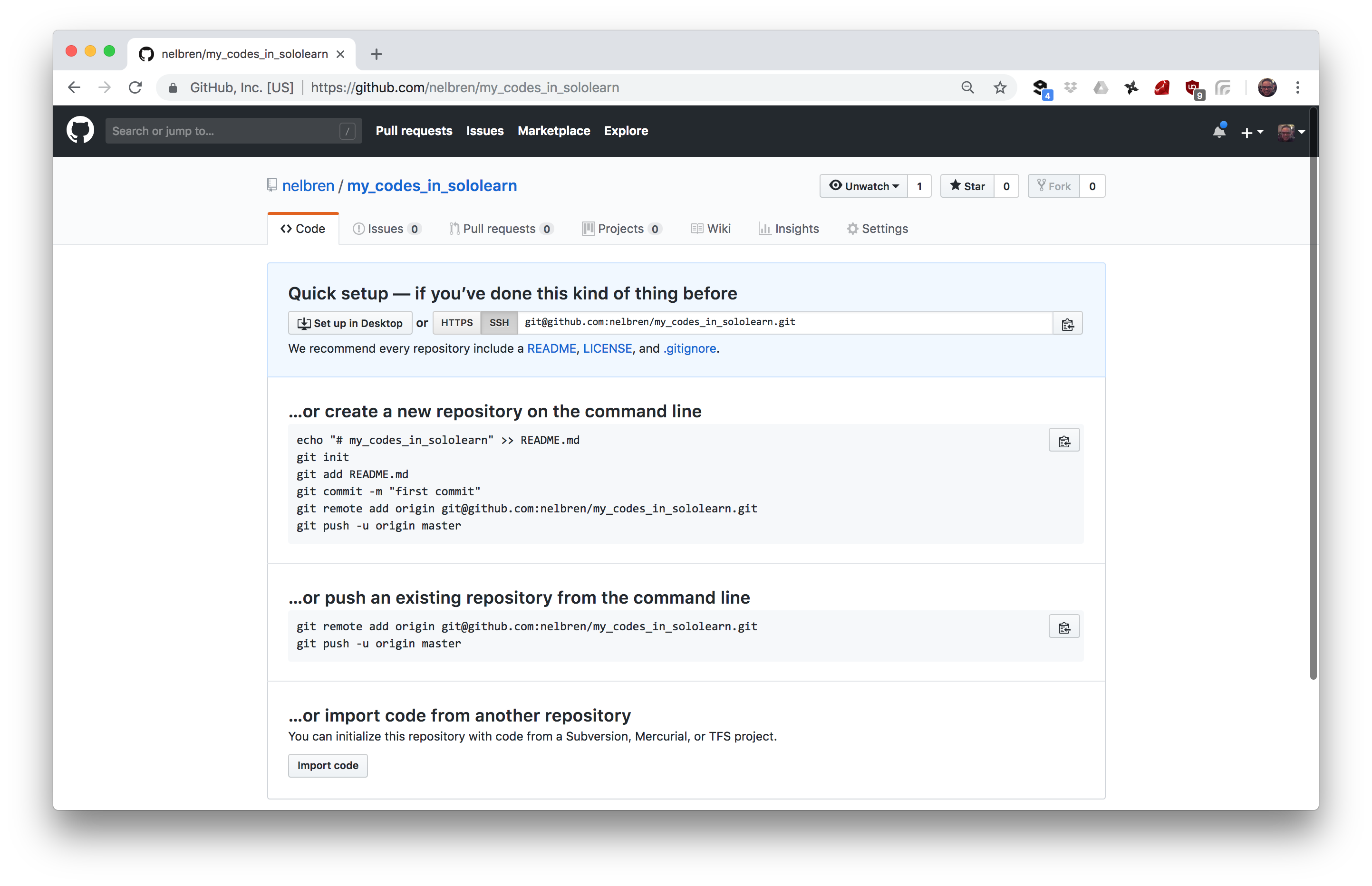The width and height of the screenshot is (1372, 886).
Task: Reload the page in browser
Action: pos(135,87)
